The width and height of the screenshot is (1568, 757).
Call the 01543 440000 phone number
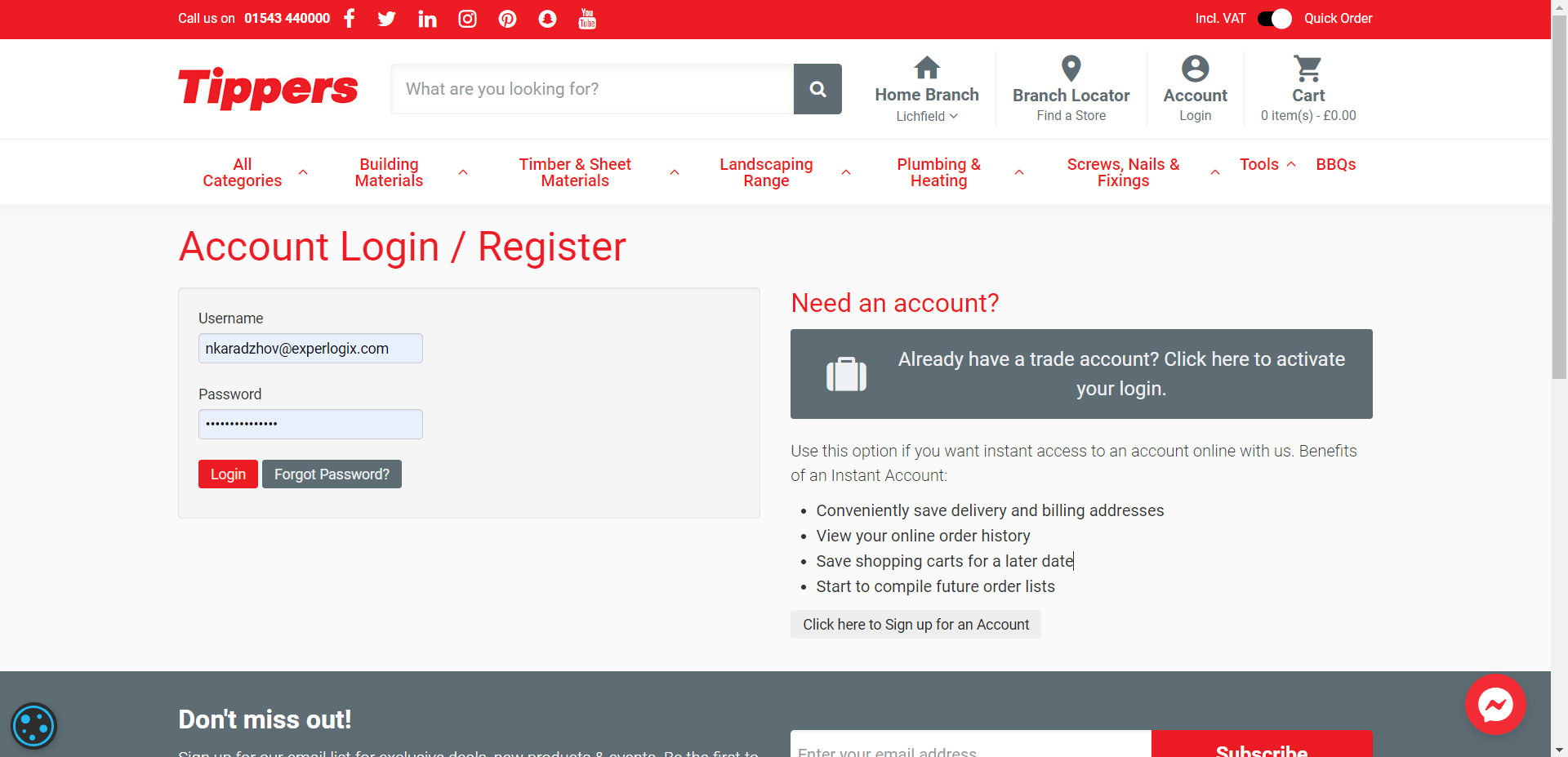(x=287, y=18)
